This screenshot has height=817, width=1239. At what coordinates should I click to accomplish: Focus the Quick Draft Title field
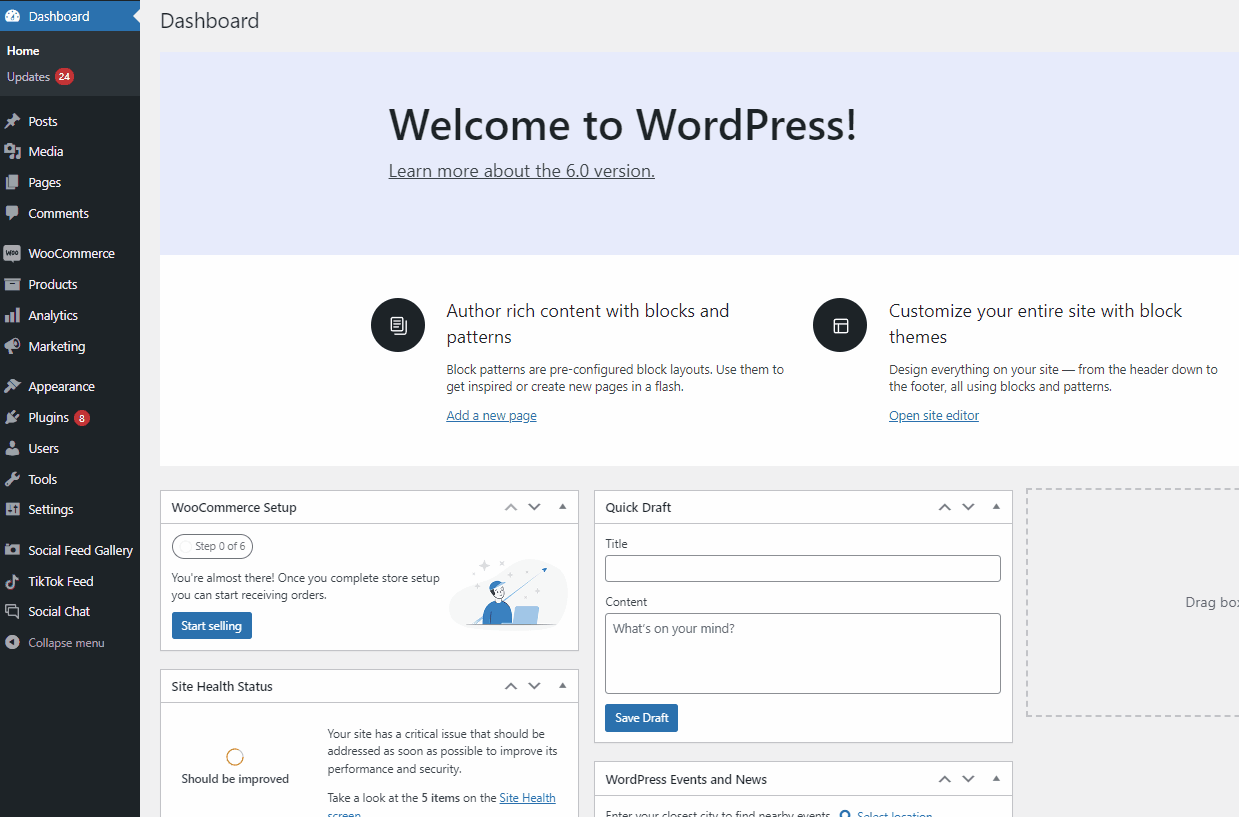(x=803, y=569)
